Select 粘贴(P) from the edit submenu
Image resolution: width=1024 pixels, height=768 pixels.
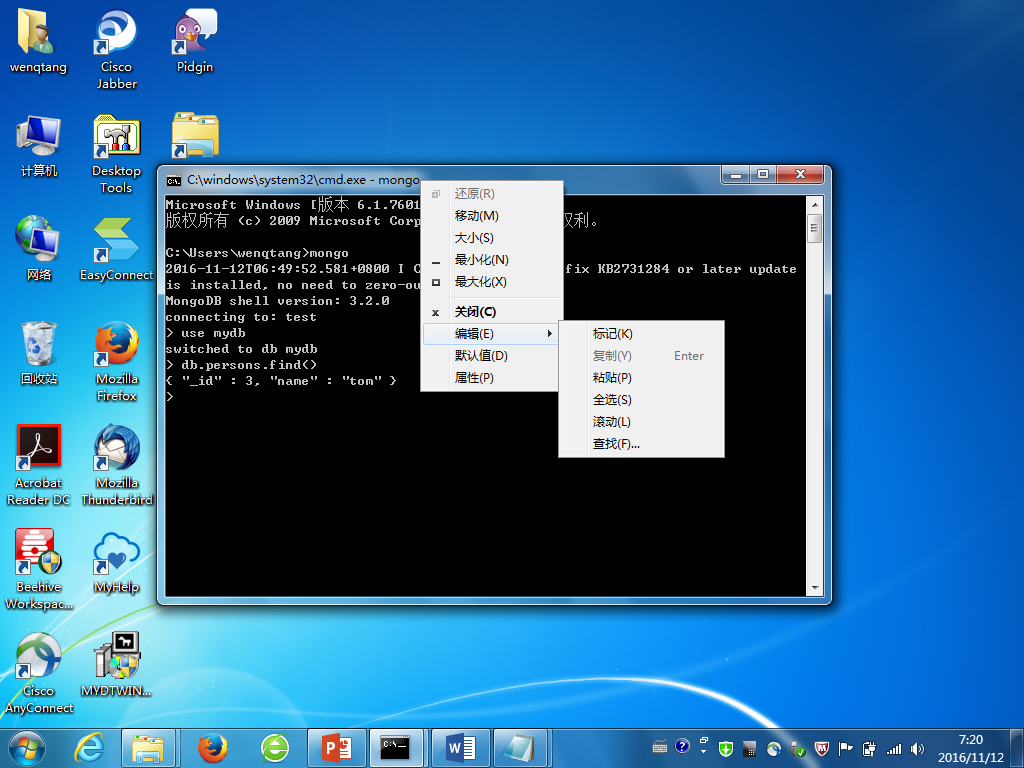coord(612,378)
